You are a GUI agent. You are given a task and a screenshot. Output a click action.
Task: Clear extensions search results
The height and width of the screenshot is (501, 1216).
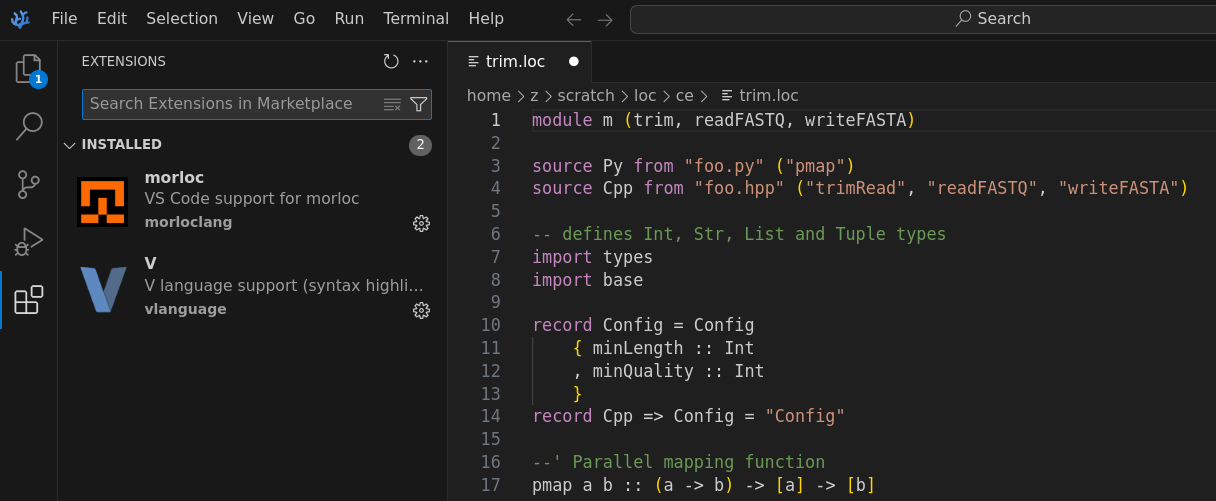click(x=392, y=104)
